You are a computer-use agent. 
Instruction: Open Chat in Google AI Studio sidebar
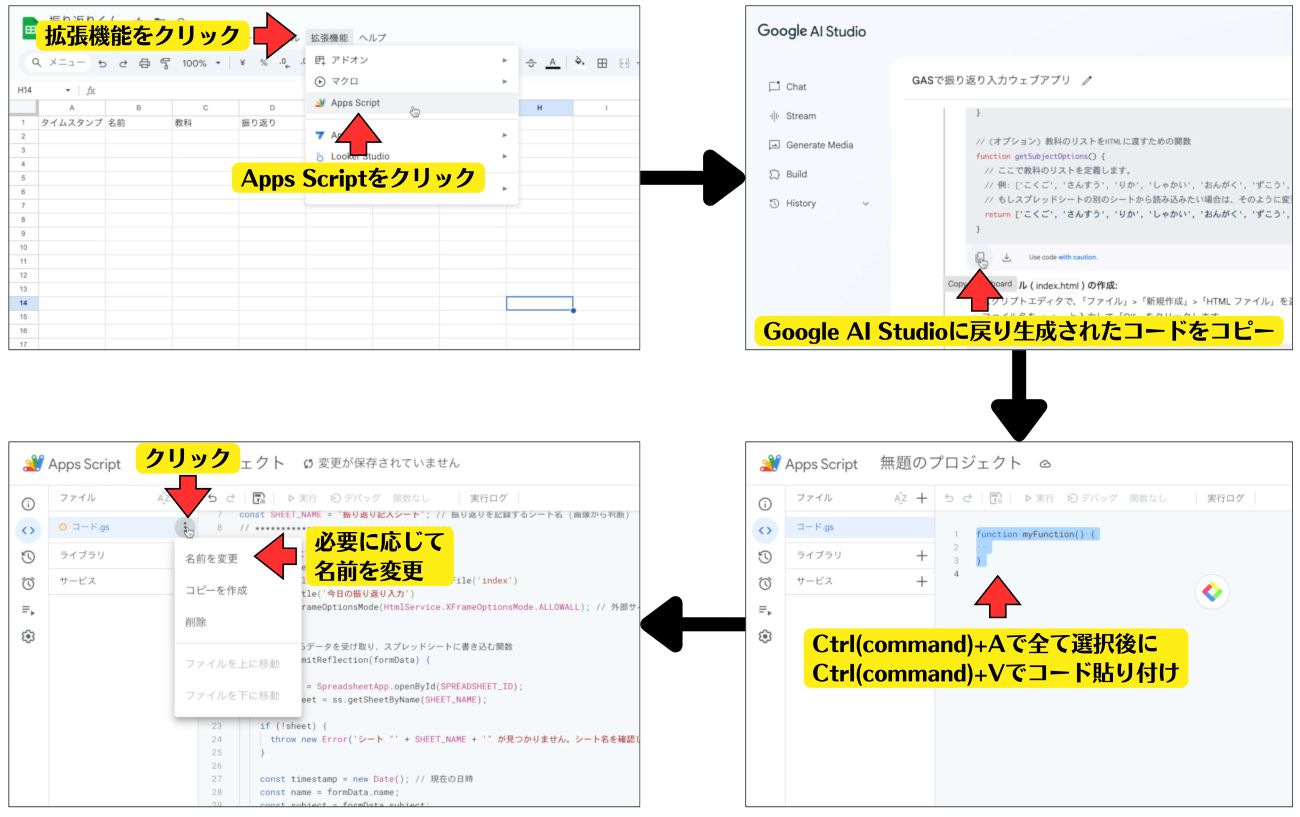click(x=796, y=87)
